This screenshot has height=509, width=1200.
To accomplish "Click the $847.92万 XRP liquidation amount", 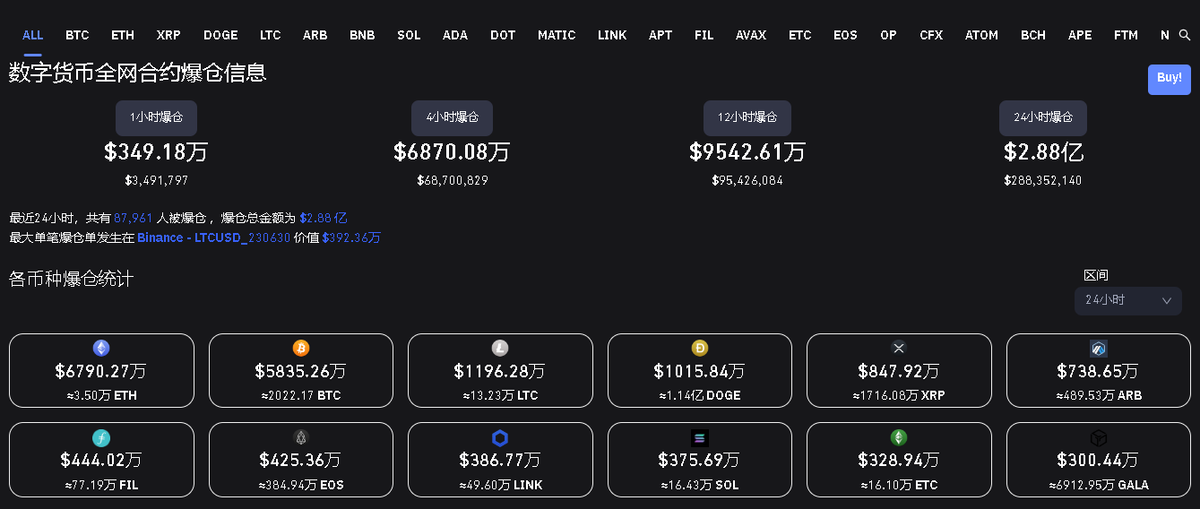I will pyautogui.click(x=899, y=372).
